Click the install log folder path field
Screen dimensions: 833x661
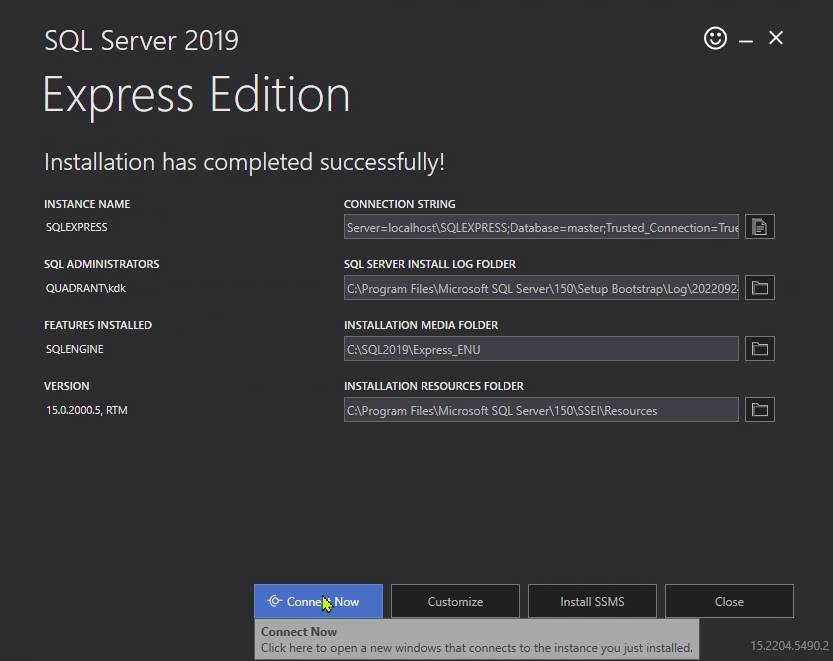[x=541, y=287]
